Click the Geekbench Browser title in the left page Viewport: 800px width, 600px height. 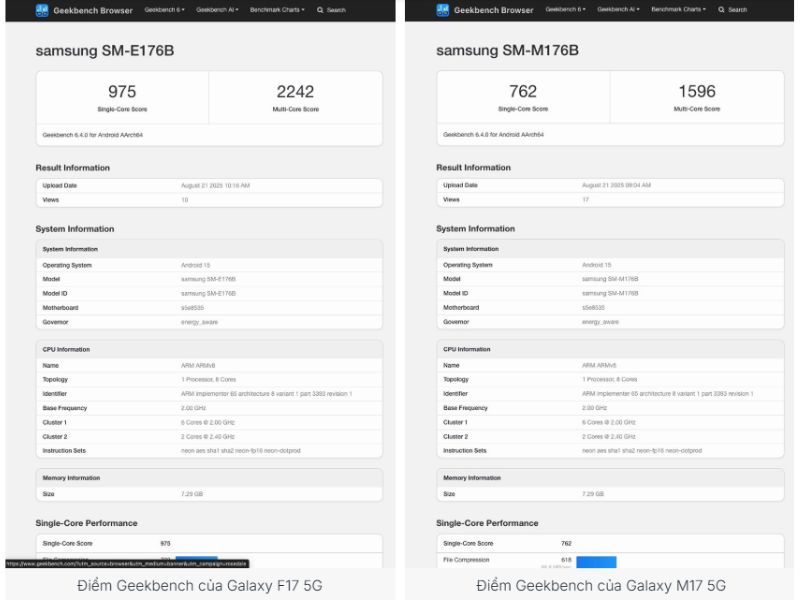(x=93, y=10)
